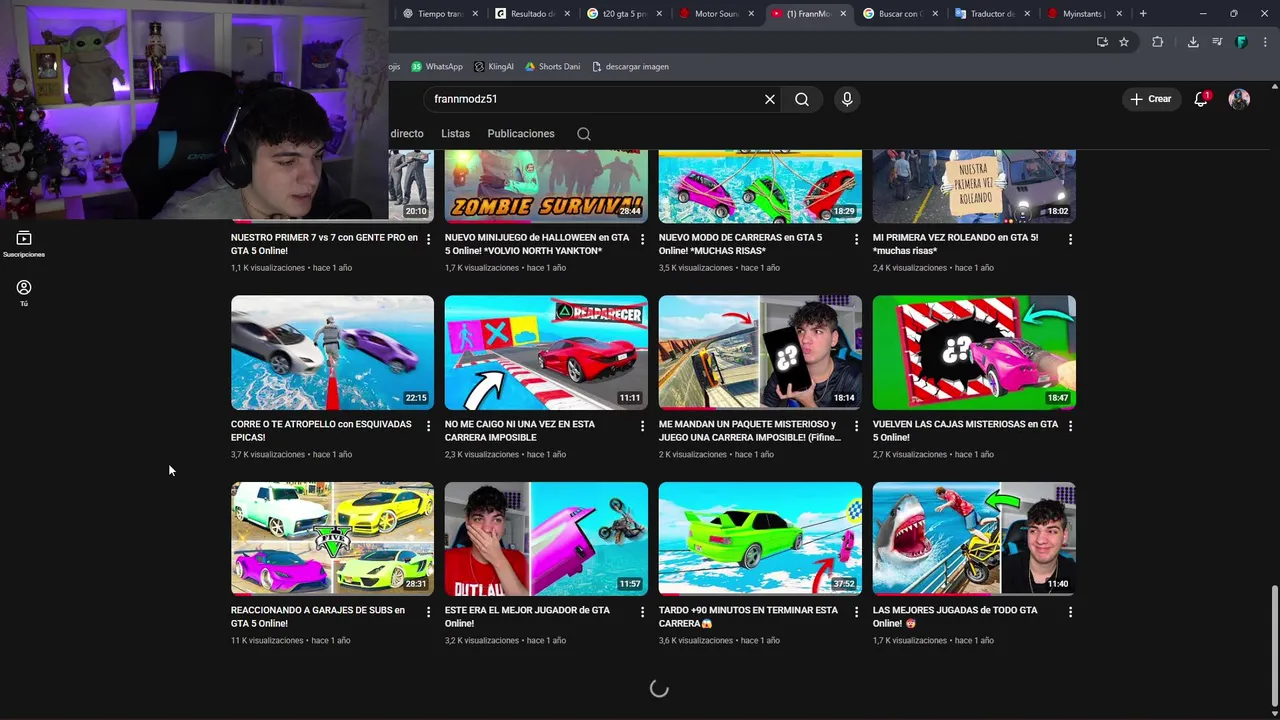Image resolution: width=1280 pixels, height=720 pixels.
Task: Open KlingAI bookmark
Action: coord(494,67)
